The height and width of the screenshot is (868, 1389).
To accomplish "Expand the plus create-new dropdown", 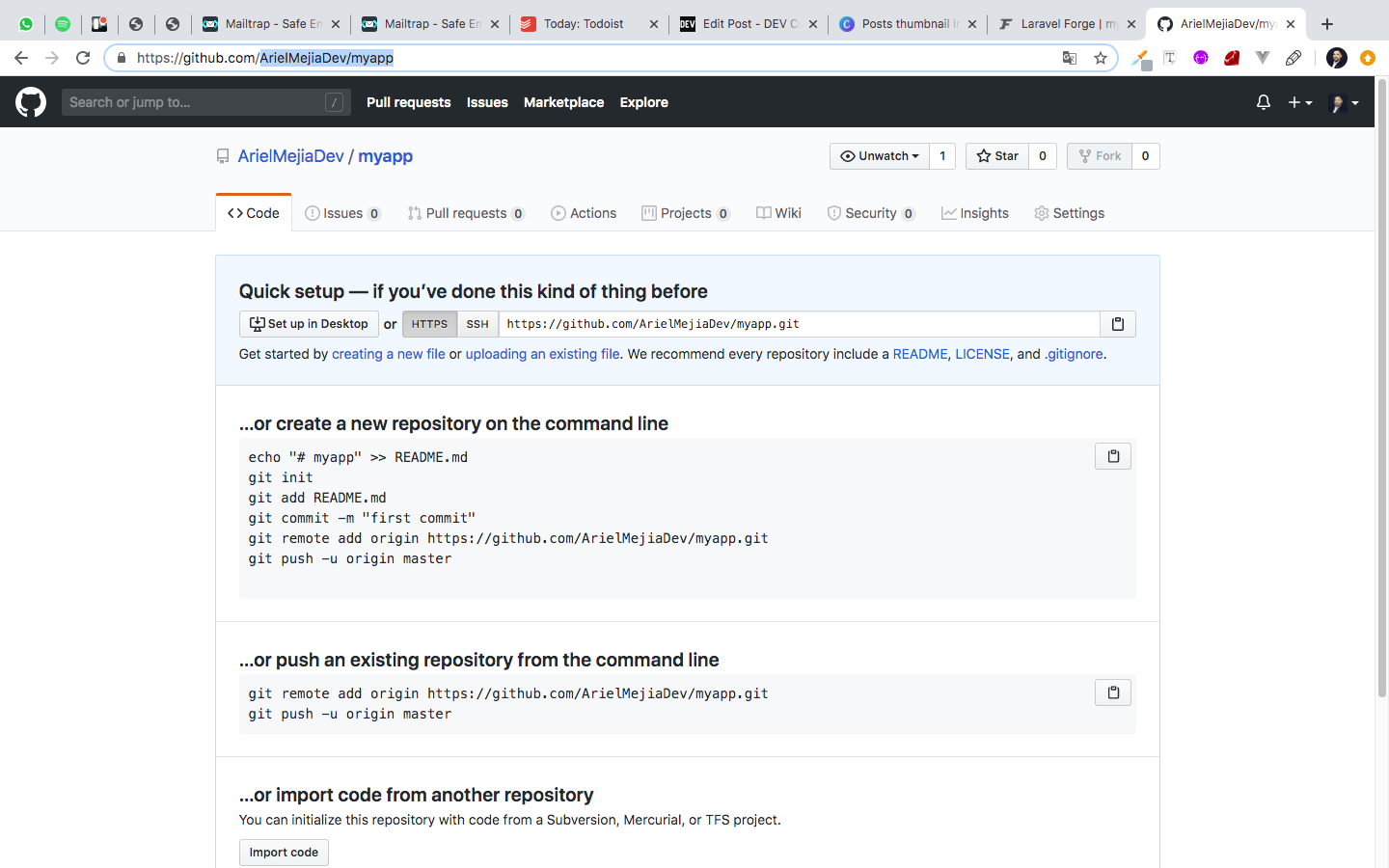I will [x=1300, y=102].
